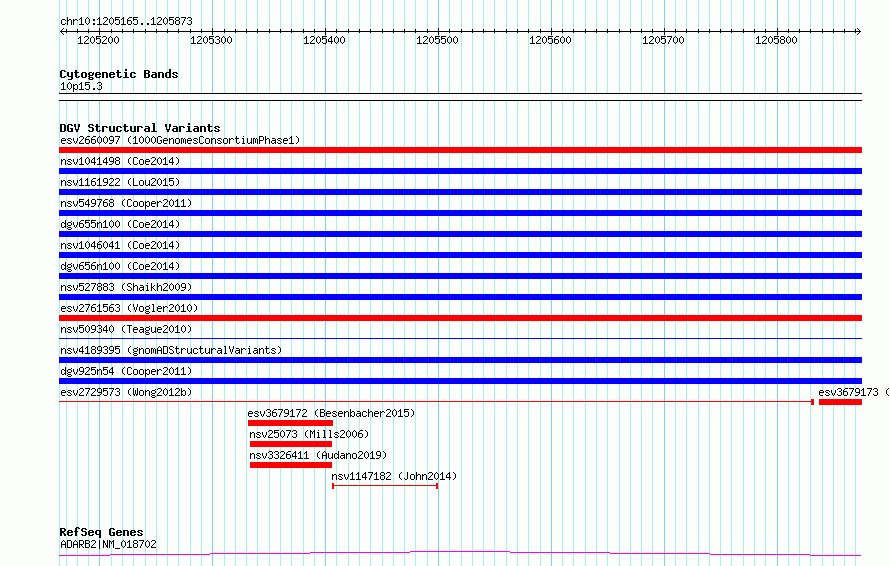Open nsv509340 (Teague2010) label

(x=126, y=329)
